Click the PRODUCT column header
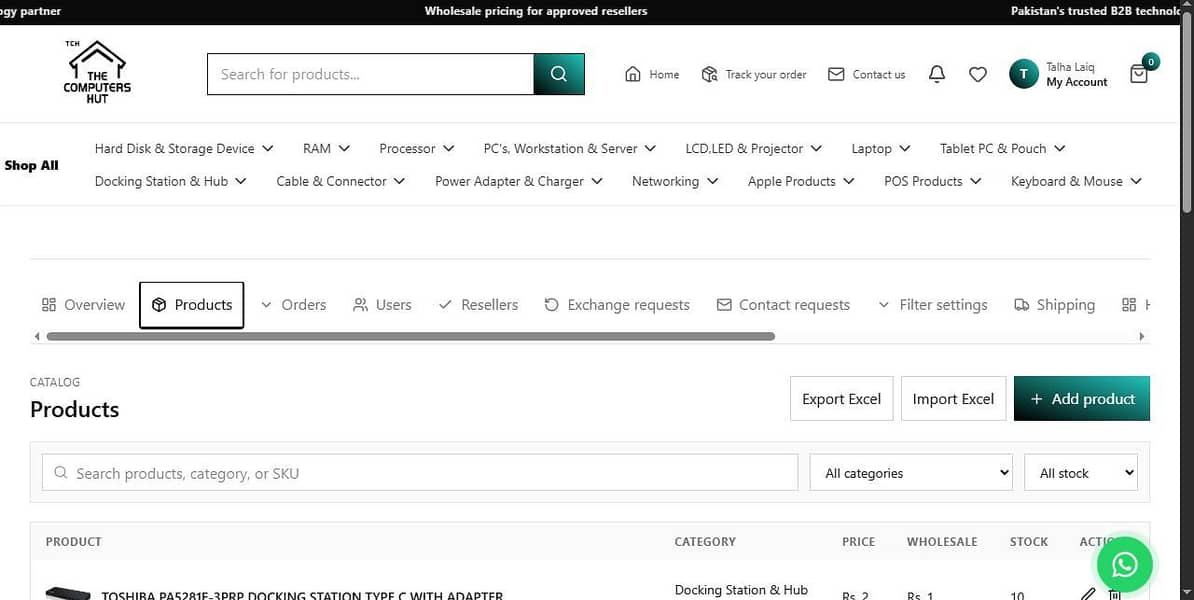 tap(73, 541)
